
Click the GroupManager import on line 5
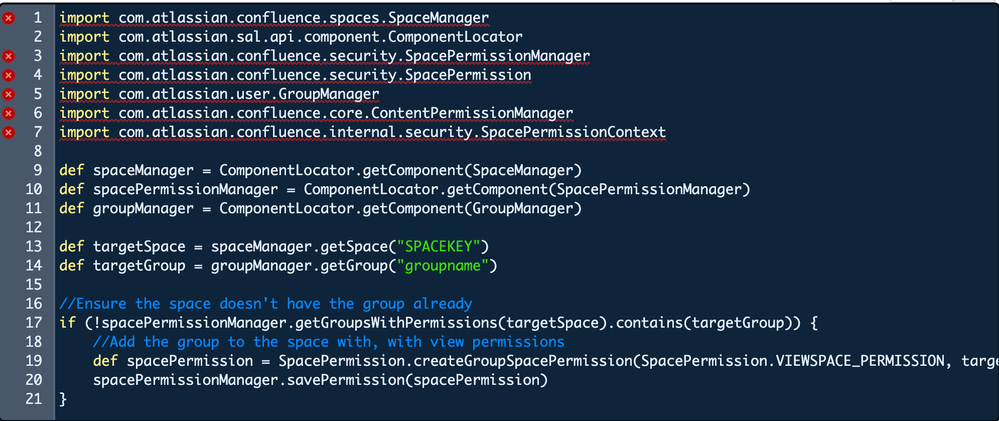pos(220,94)
